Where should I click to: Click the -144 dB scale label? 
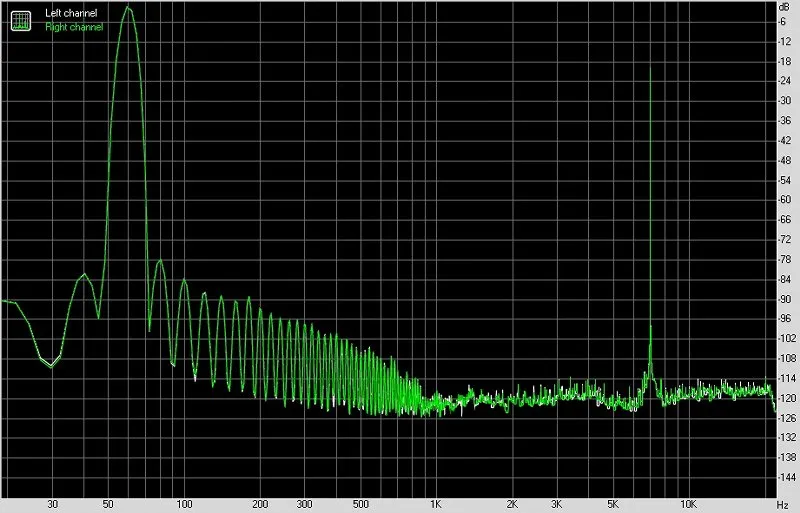(x=787, y=477)
